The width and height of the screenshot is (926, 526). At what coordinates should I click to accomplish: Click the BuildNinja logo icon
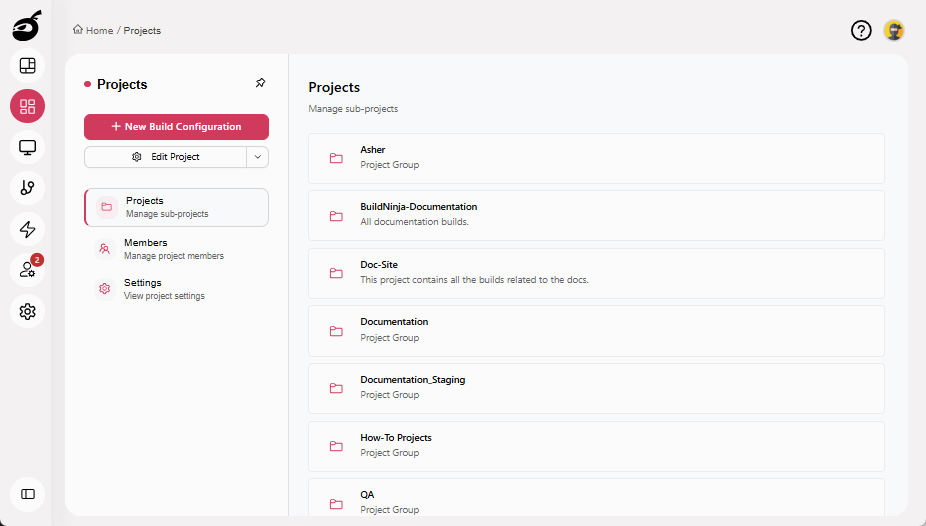point(27,25)
